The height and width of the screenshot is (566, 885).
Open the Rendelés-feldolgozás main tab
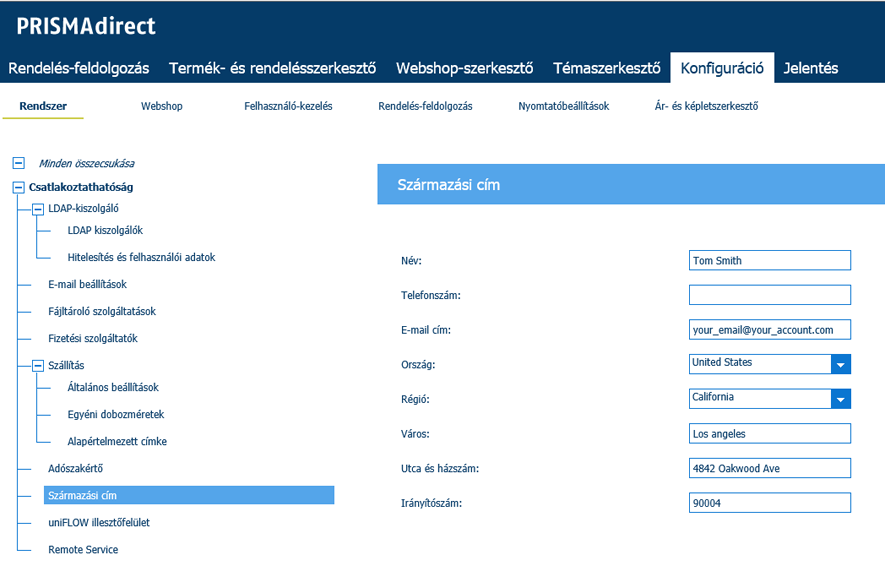79,68
